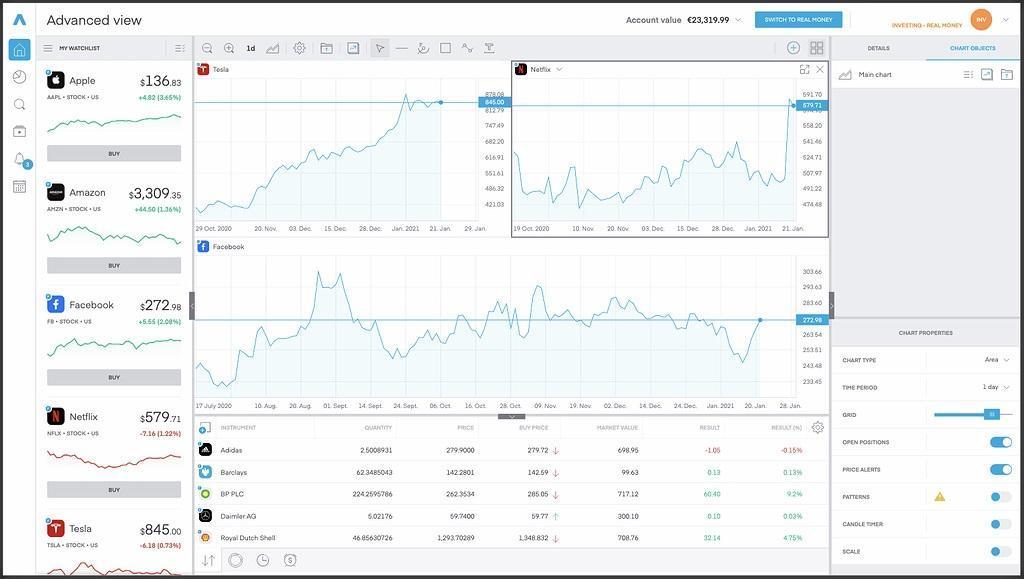Sort positions by Result (%) column header
Screen dimensions: 1024x579
tap(786, 428)
